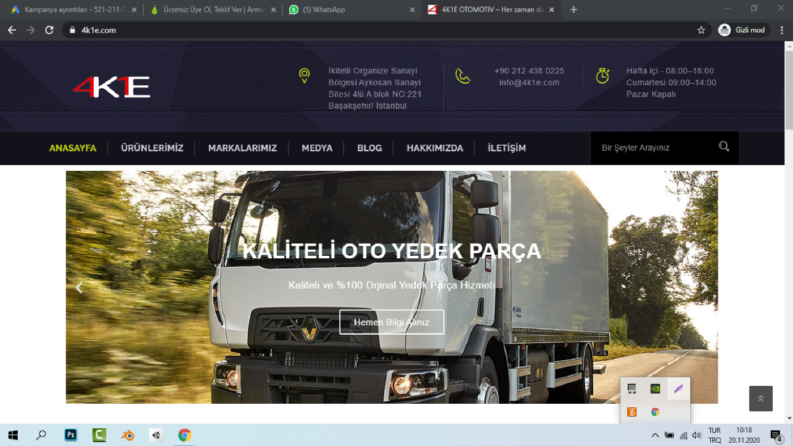Click the KALİTELİ OTO YEDEK PARÇA heading
This screenshot has width=793, height=446.
pyautogui.click(x=391, y=251)
